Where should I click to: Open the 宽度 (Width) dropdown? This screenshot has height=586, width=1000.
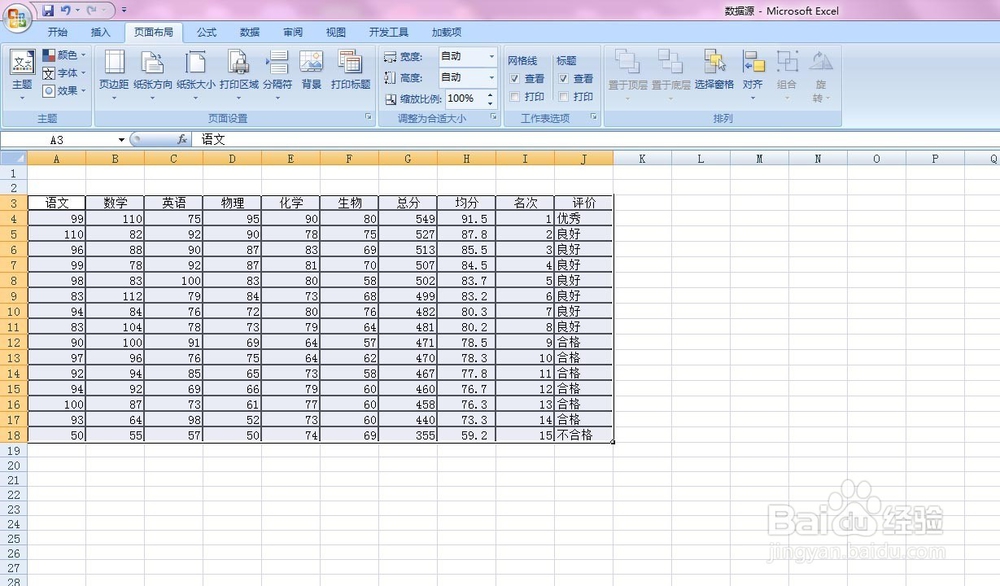coord(490,57)
